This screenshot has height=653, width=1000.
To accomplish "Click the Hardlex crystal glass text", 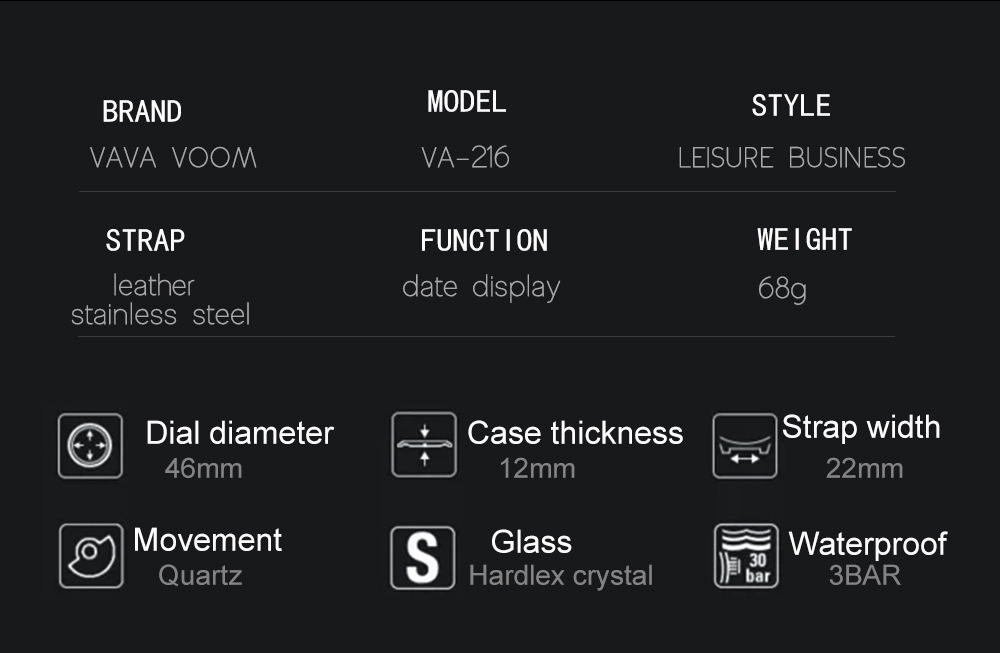I will (x=561, y=576).
